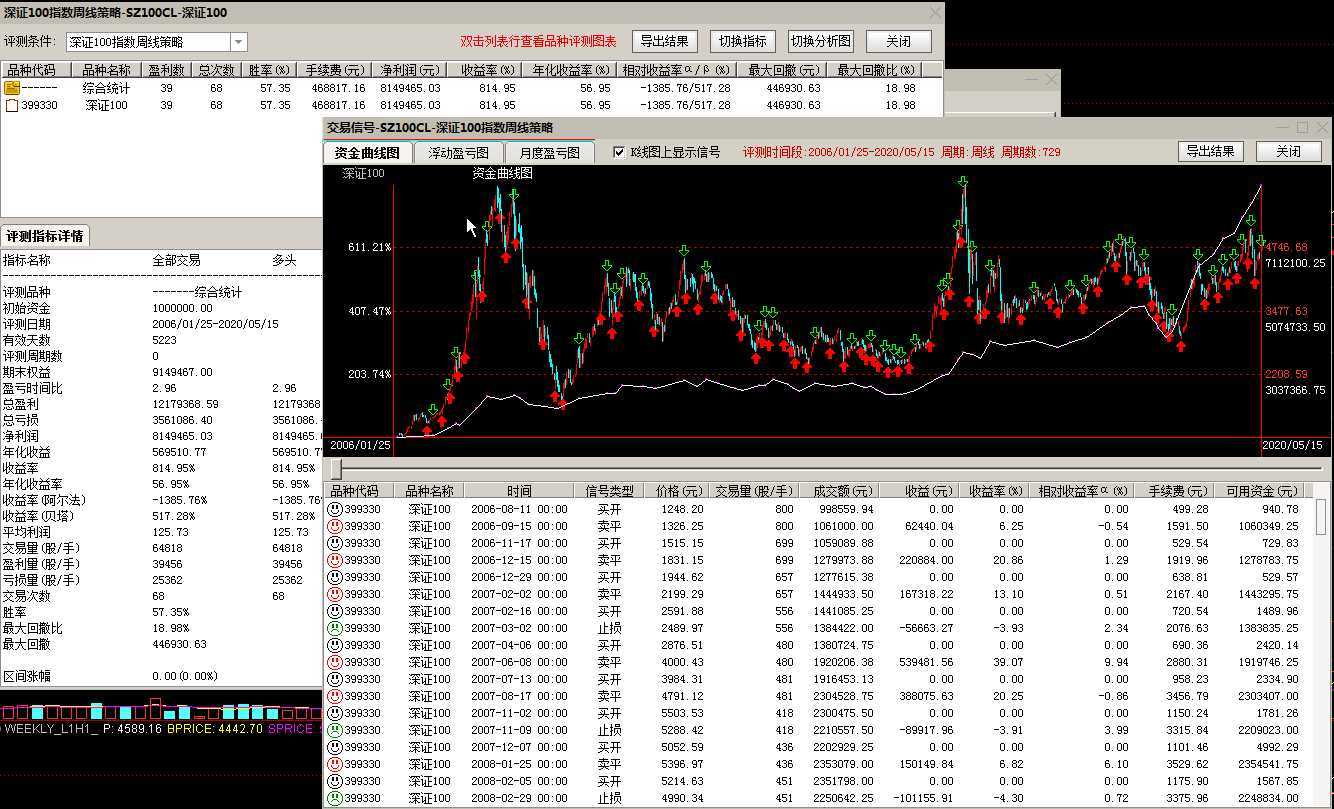Sort trades by 收益率(%) column header
Screen dimensions: 1334x809
(x=995, y=491)
